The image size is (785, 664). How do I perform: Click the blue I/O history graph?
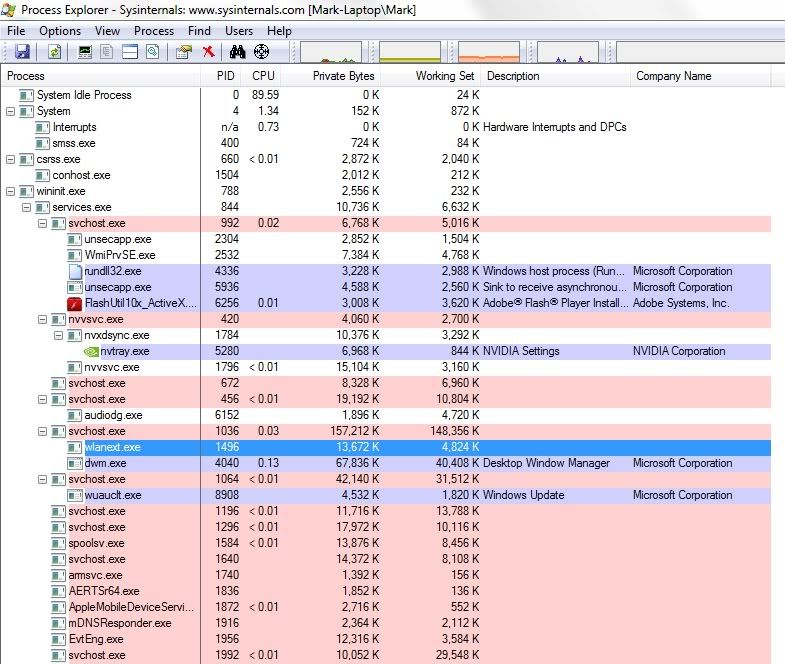tap(568, 52)
